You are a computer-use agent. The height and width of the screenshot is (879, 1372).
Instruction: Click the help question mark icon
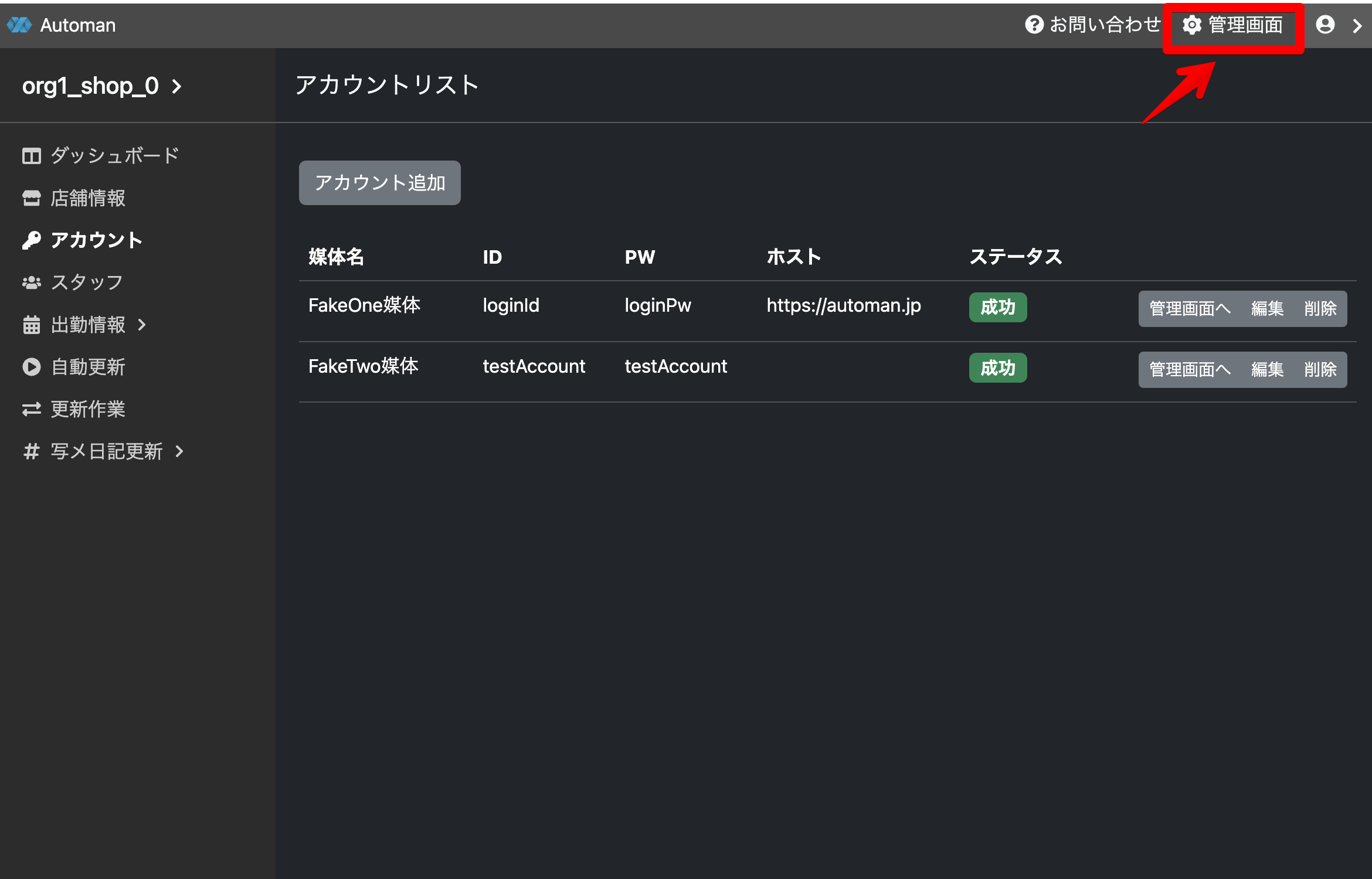[1034, 25]
